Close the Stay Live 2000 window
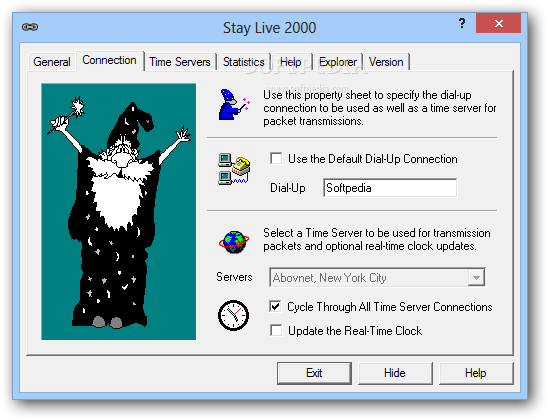Image resolution: width=548 pixels, height=420 pixels. pyautogui.click(x=498, y=23)
